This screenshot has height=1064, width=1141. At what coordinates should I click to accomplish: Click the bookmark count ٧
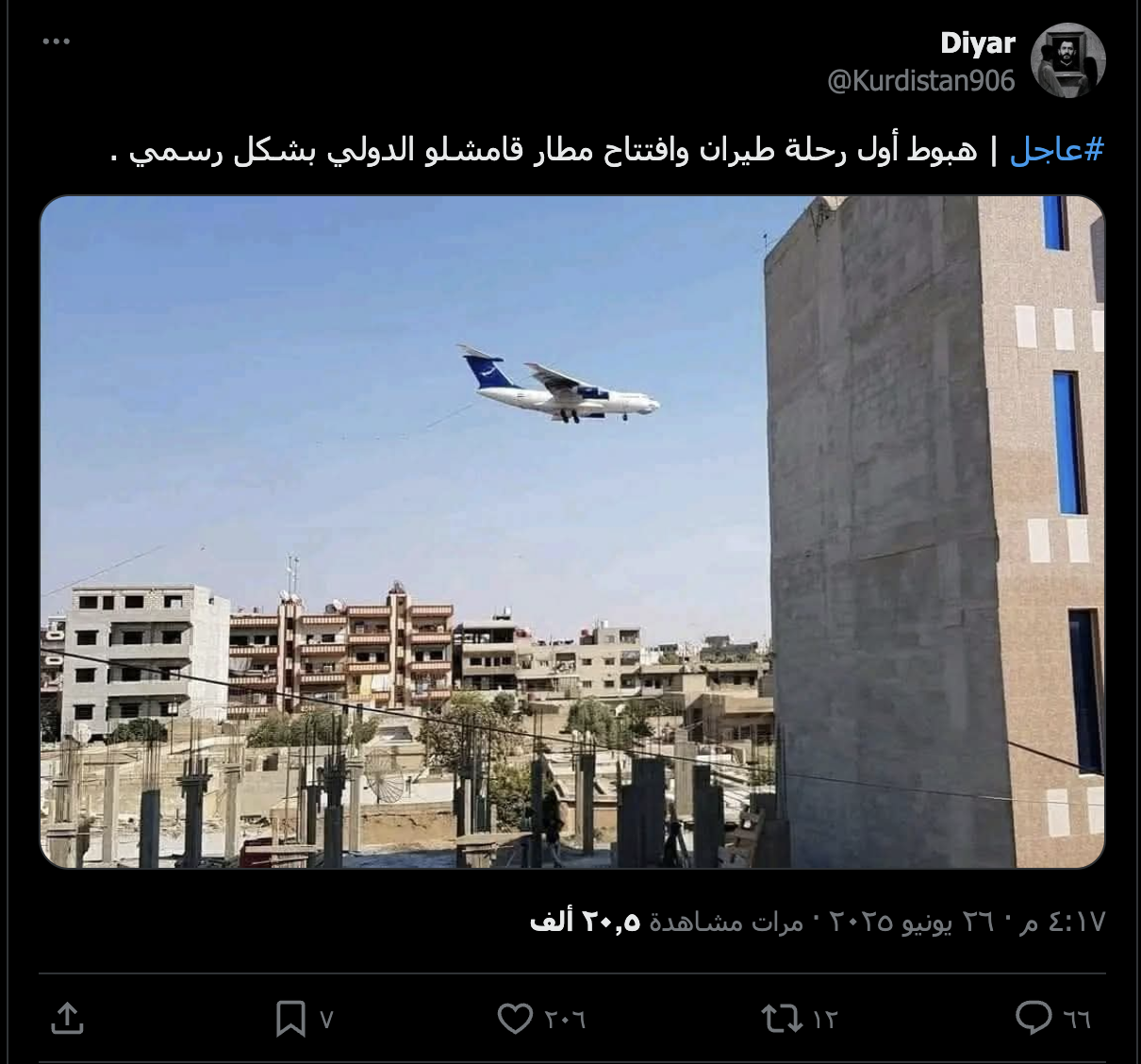click(326, 1019)
